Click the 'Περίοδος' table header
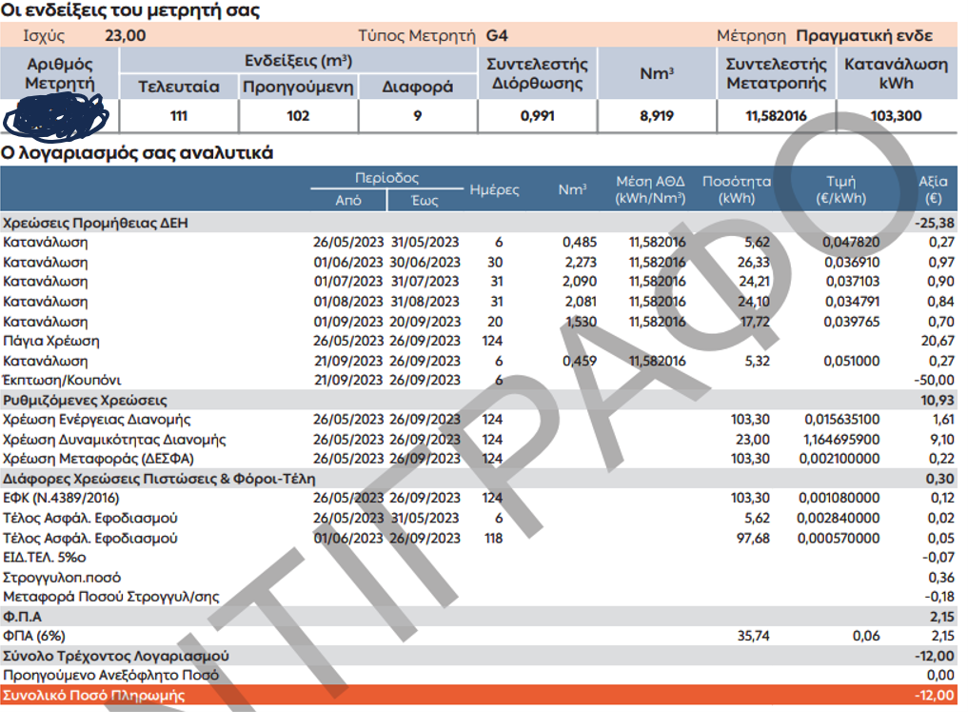This screenshot has height=712, width=968. click(x=386, y=178)
